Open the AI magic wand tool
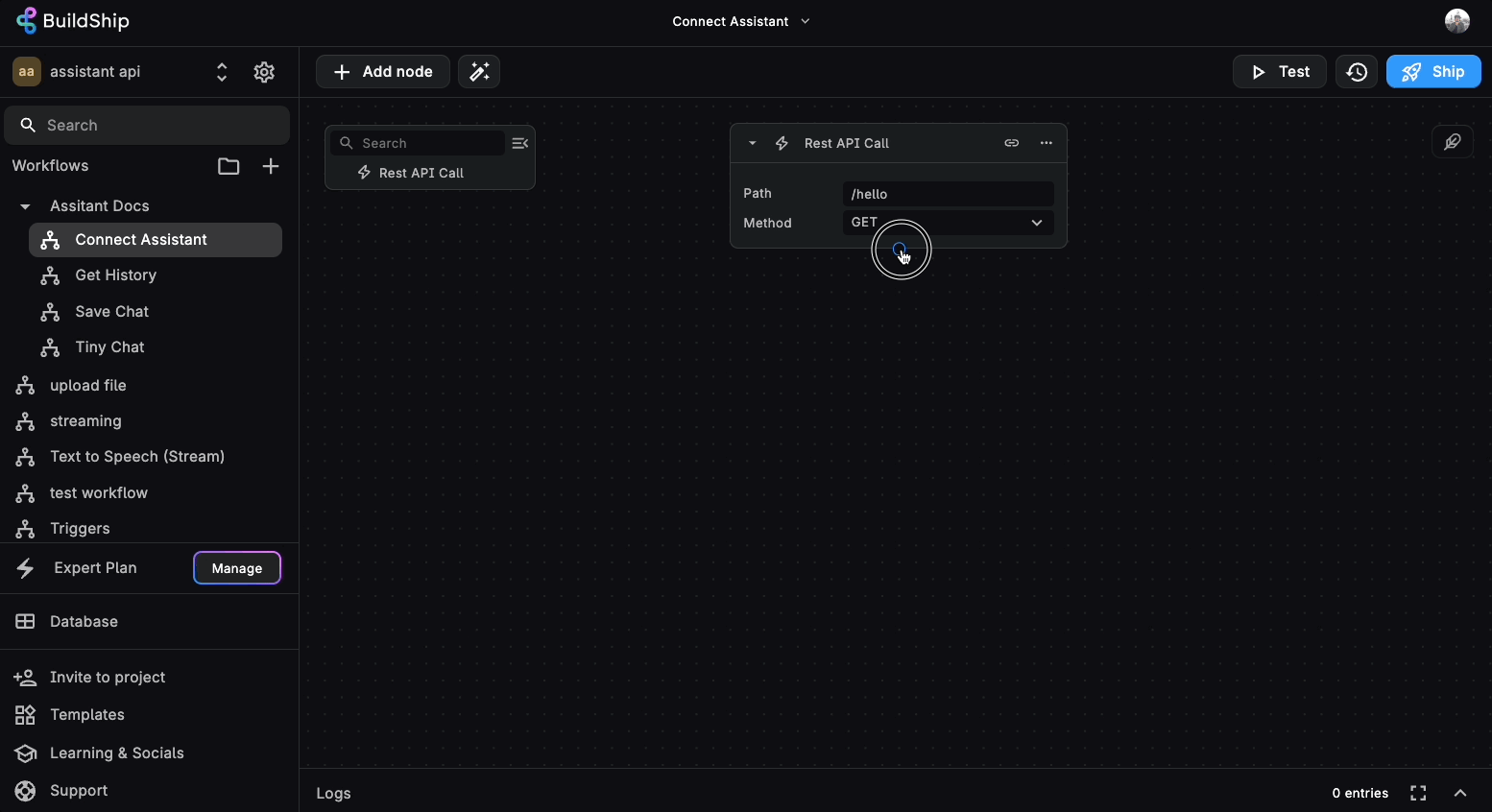The width and height of the screenshot is (1492, 812). (479, 71)
